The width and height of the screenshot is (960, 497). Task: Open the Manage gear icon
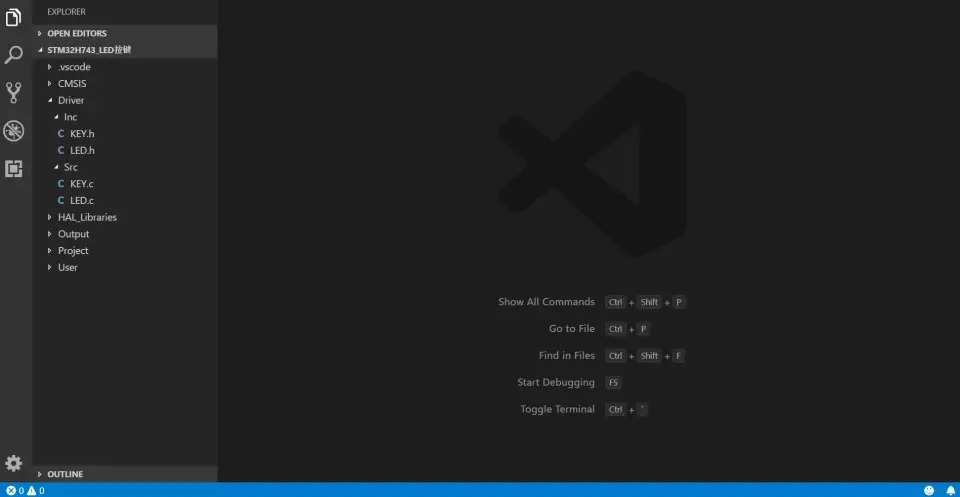(x=13, y=463)
